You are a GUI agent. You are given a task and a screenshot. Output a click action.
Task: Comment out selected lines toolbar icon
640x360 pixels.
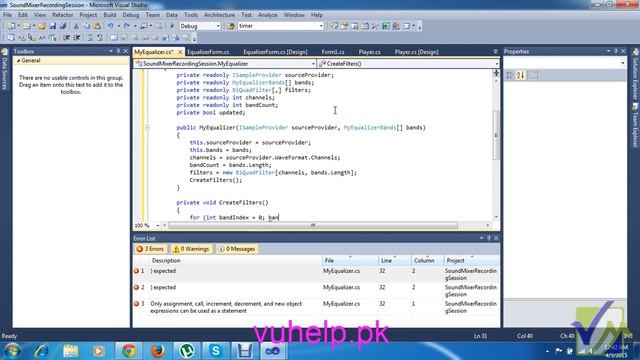click(x=90, y=38)
